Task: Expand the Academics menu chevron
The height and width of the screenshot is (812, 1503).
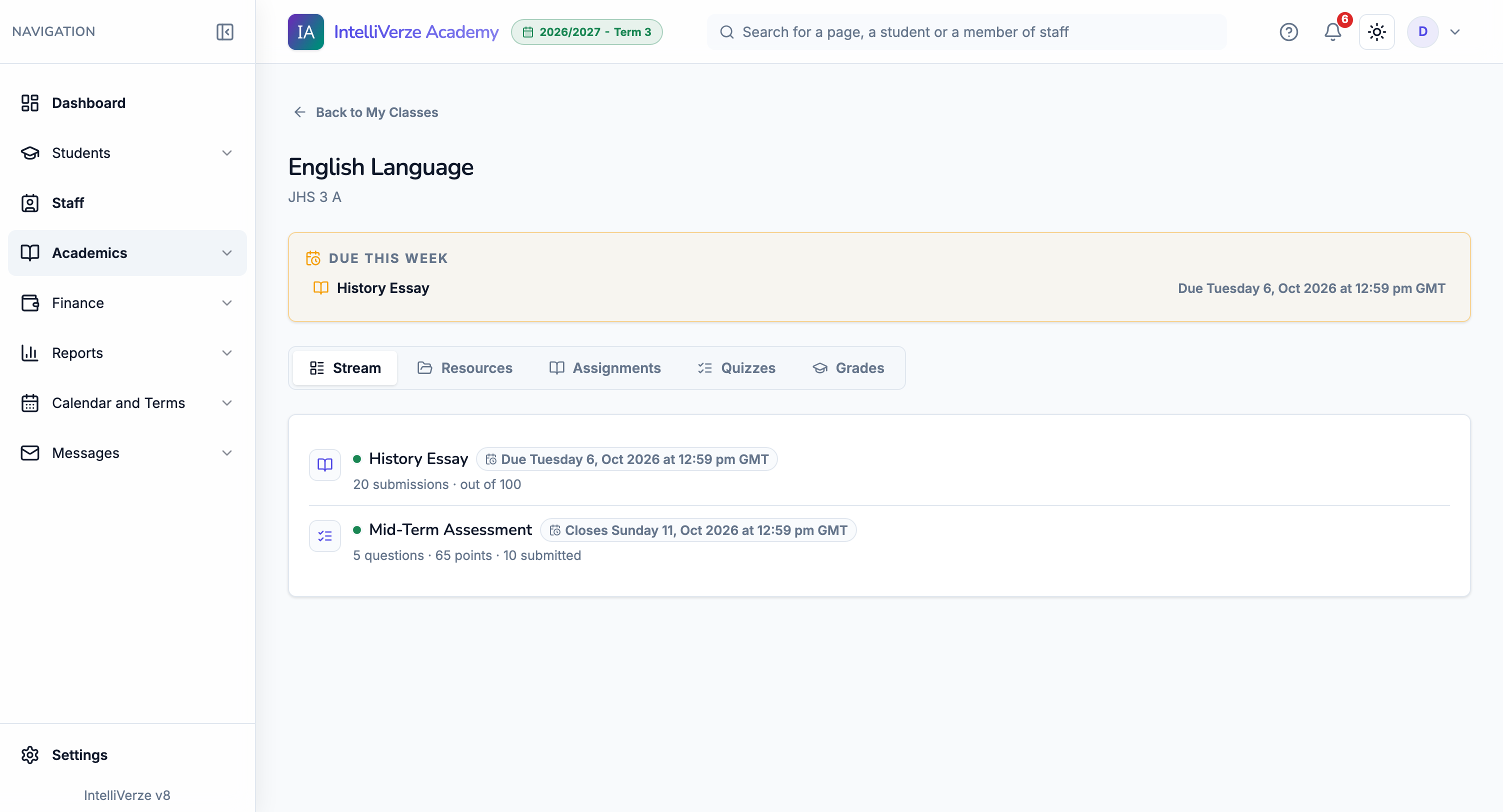Action: [227, 252]
